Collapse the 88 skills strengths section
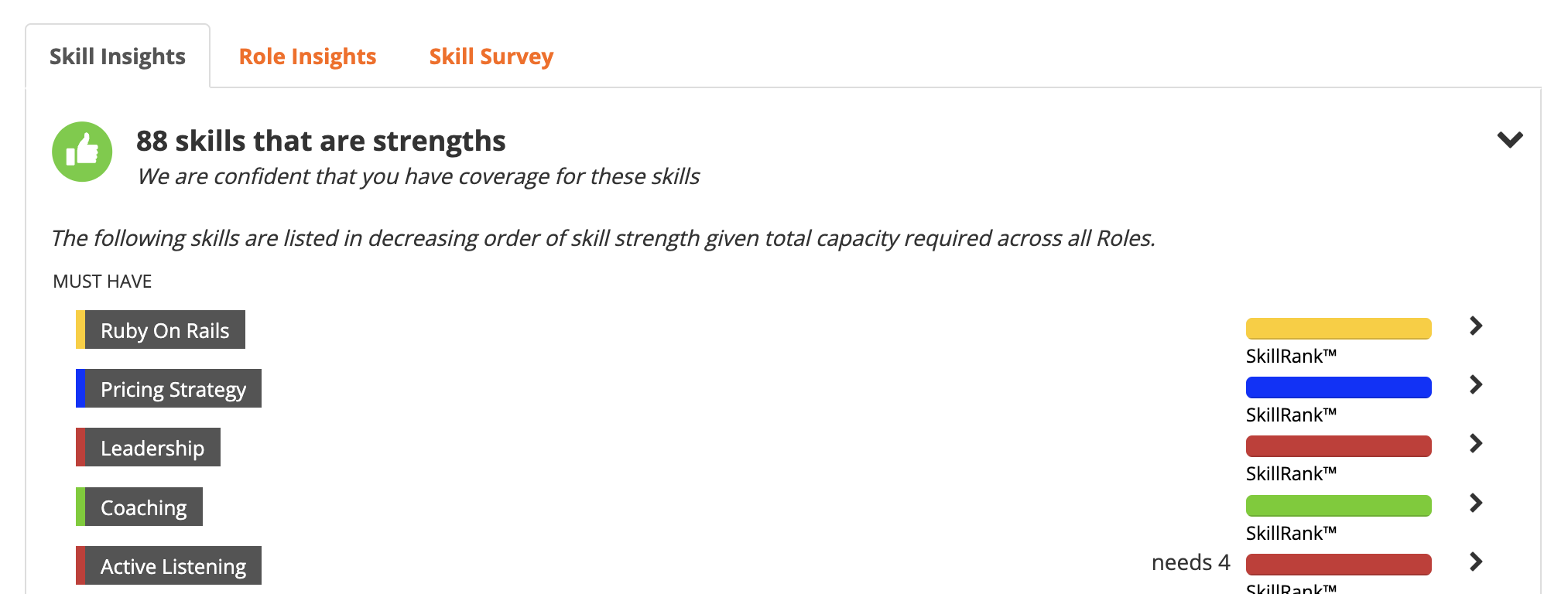The image size is (1568, 594). click(x=1509, y=140)
